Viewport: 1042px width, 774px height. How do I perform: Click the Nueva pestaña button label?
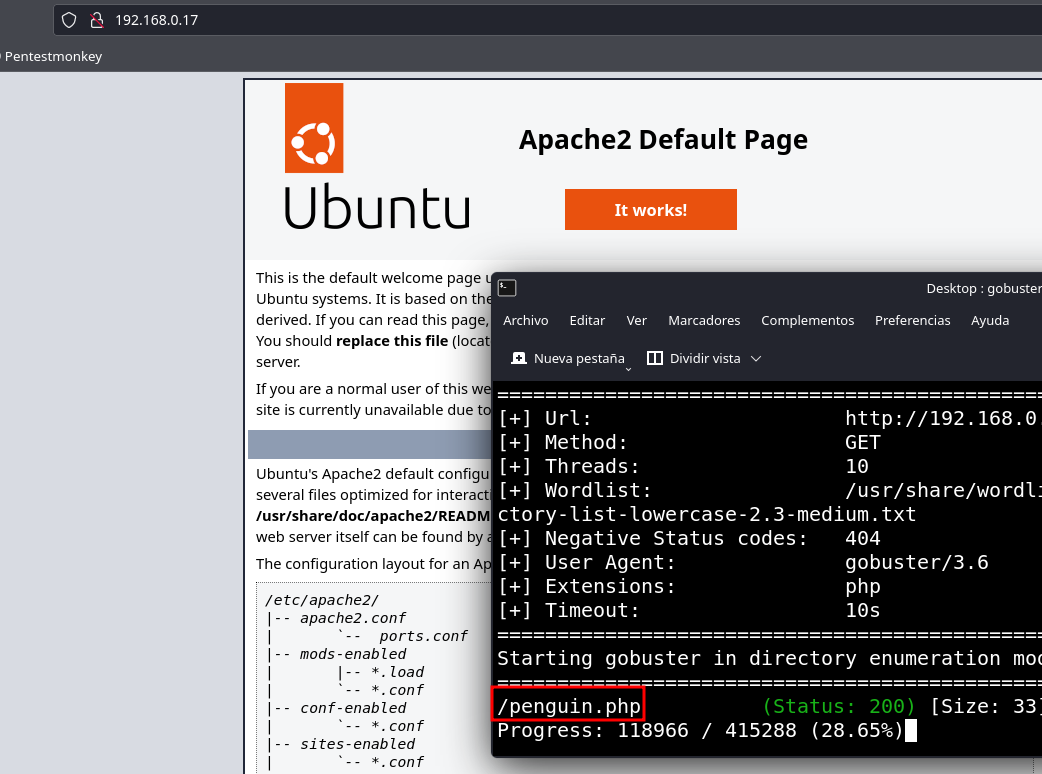(579, 358)
